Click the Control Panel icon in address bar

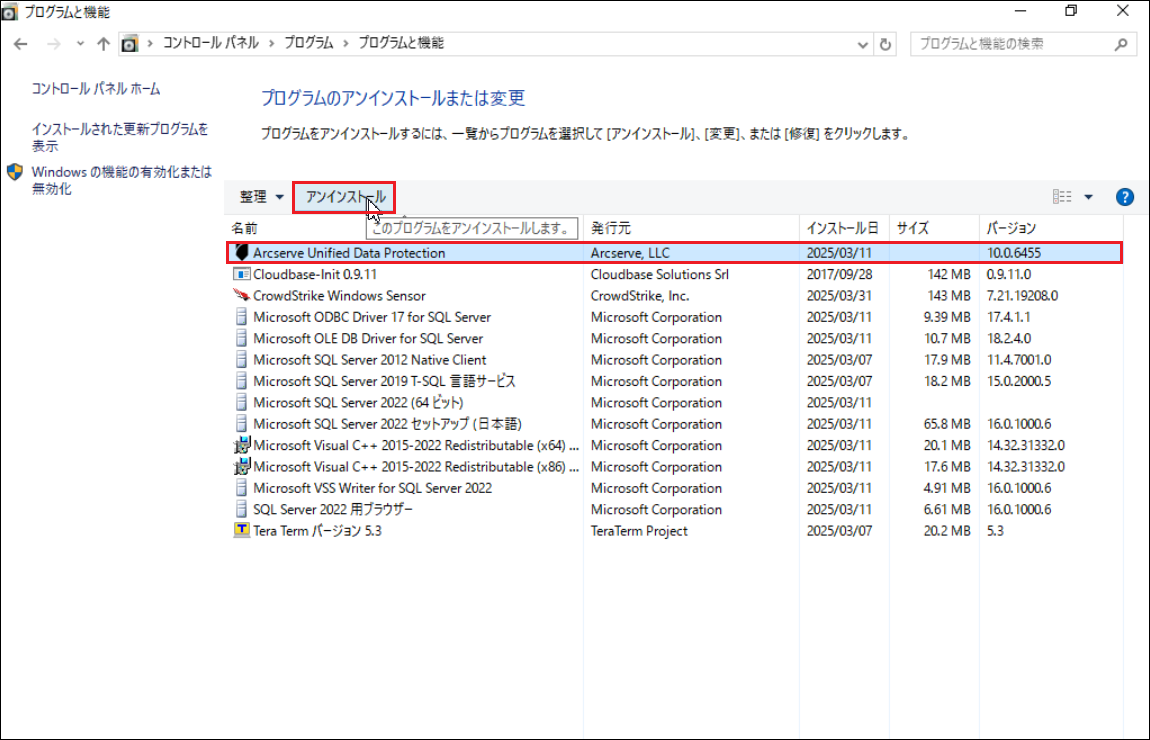pos(129,44)
